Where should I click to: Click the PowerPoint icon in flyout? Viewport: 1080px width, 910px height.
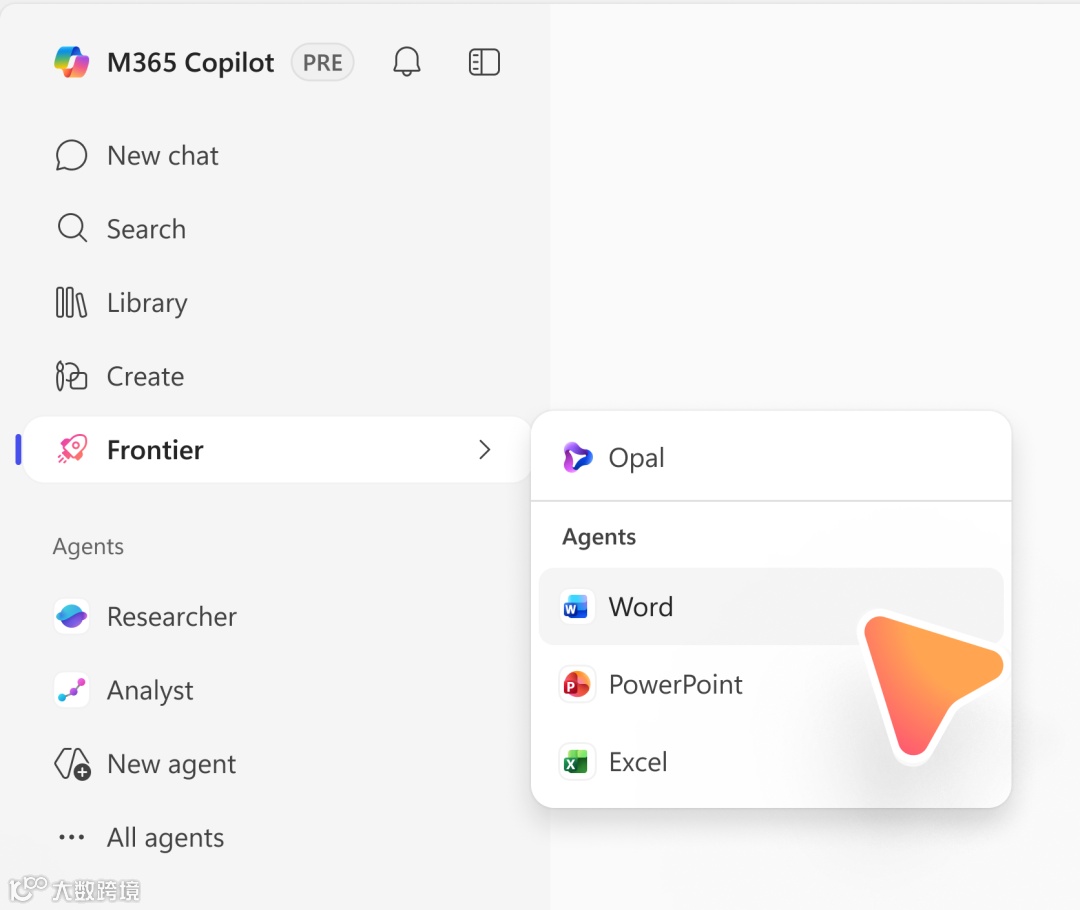point(577,685)
